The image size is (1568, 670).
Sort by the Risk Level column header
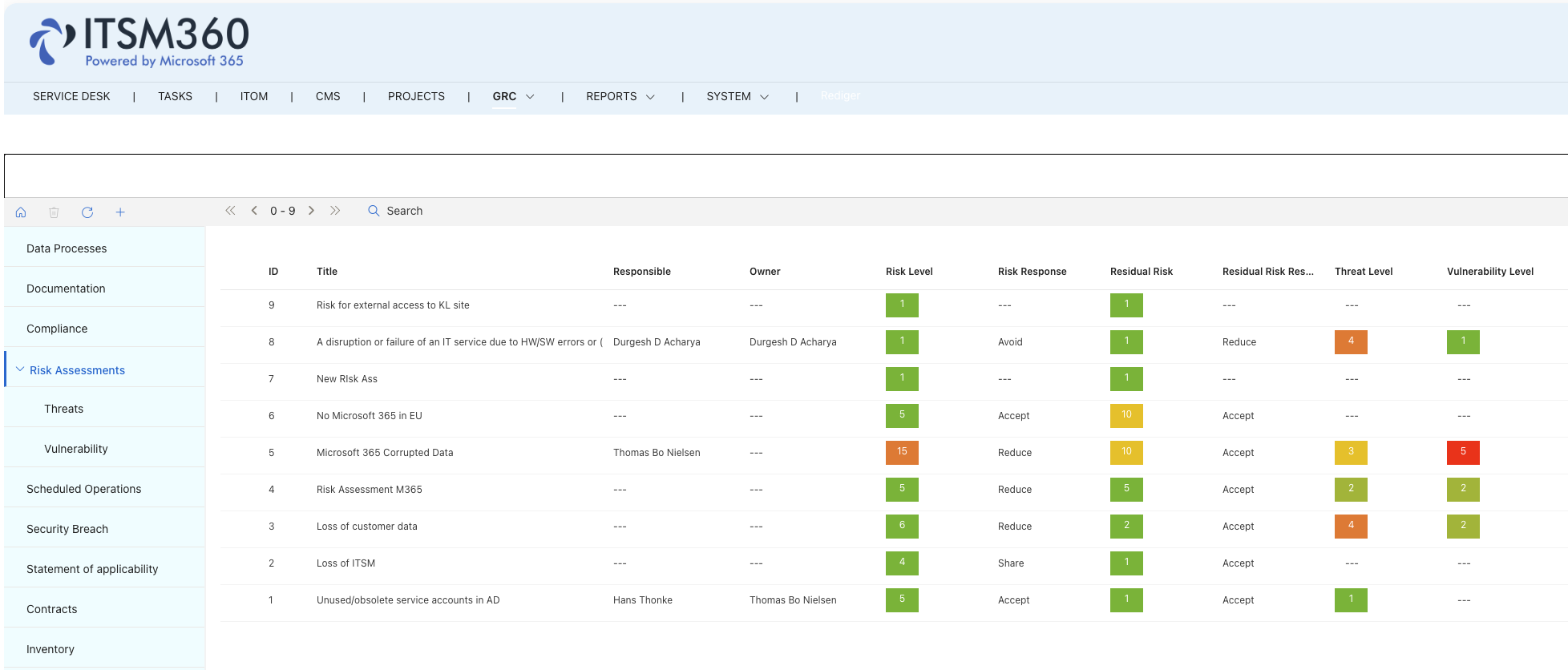coord(909,272)
